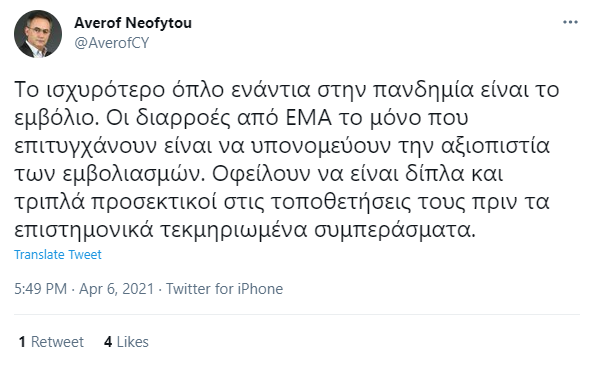View the 4 Likes list
The image size is (592, 366).
pos(126,342)
